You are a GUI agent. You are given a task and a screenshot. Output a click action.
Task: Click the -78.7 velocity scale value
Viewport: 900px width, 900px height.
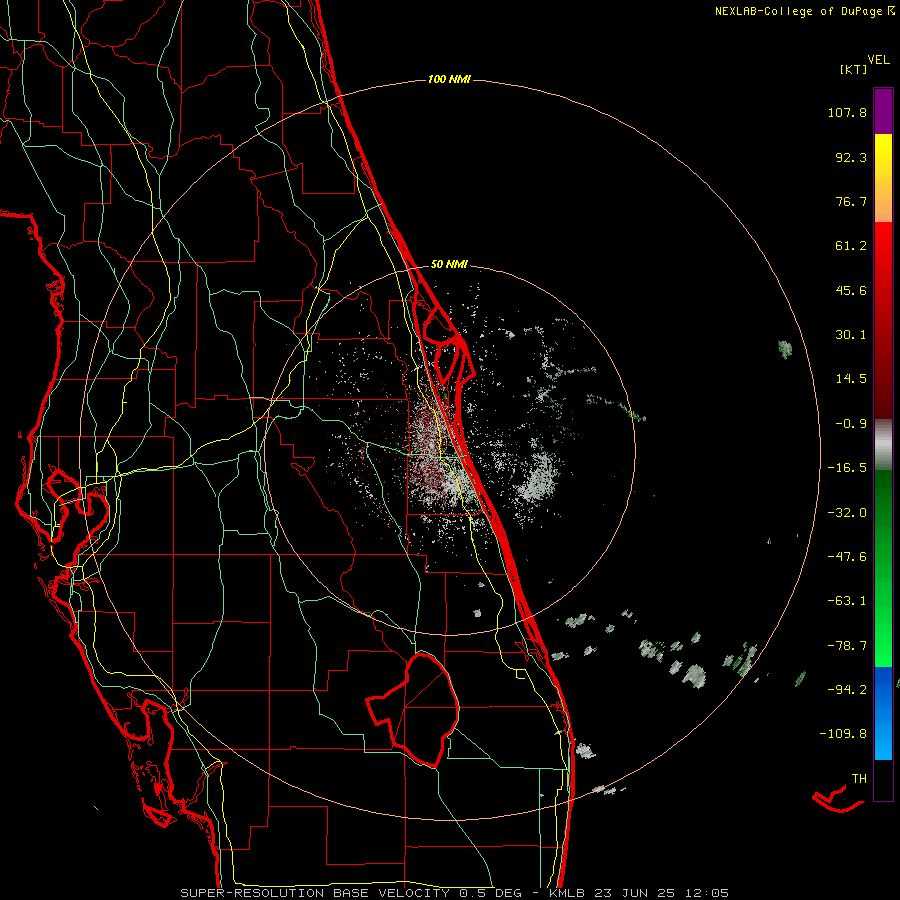click(x=847, y=646)
